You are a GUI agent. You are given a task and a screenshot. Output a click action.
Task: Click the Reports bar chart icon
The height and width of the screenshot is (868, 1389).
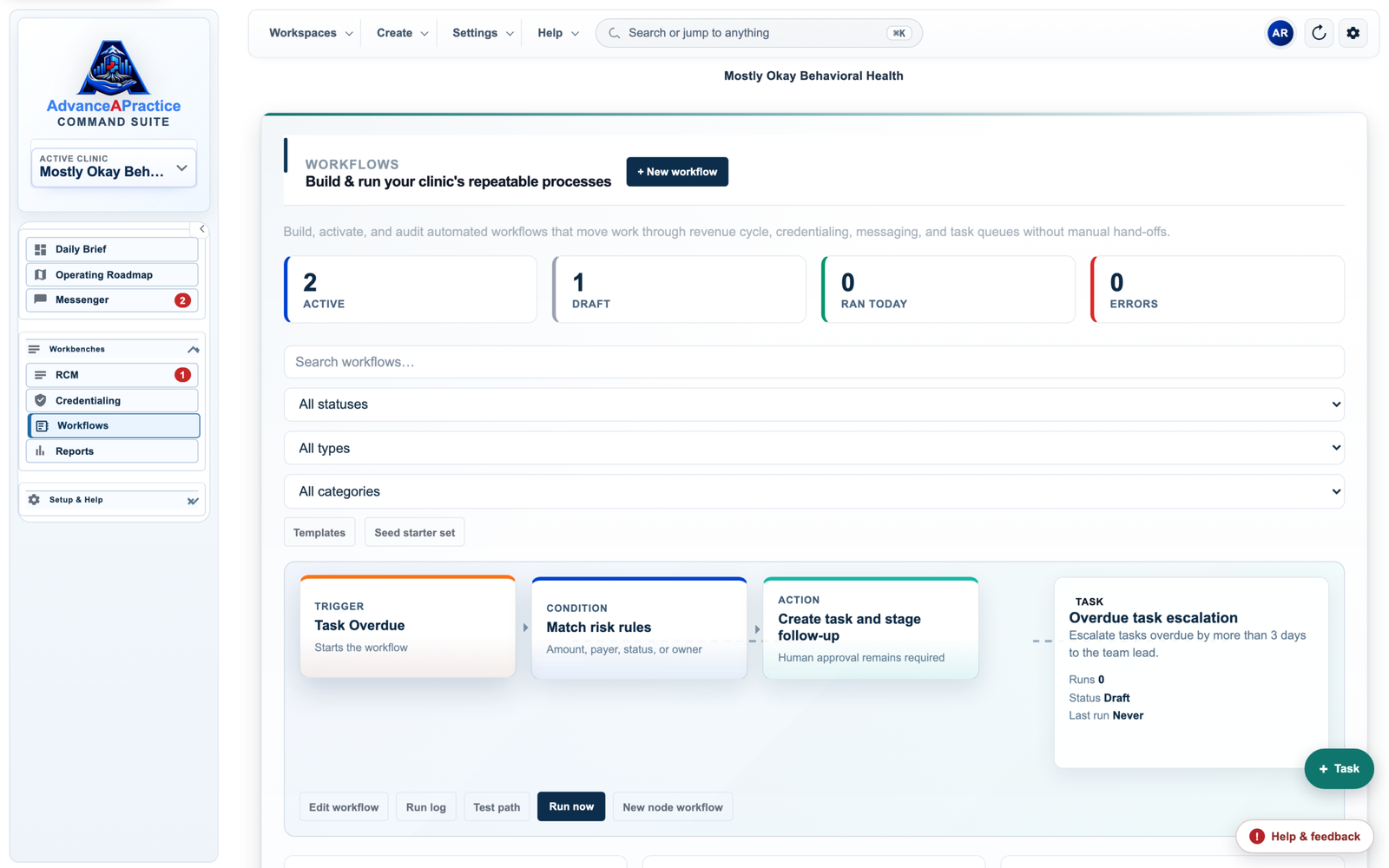[x=40, y=450]
